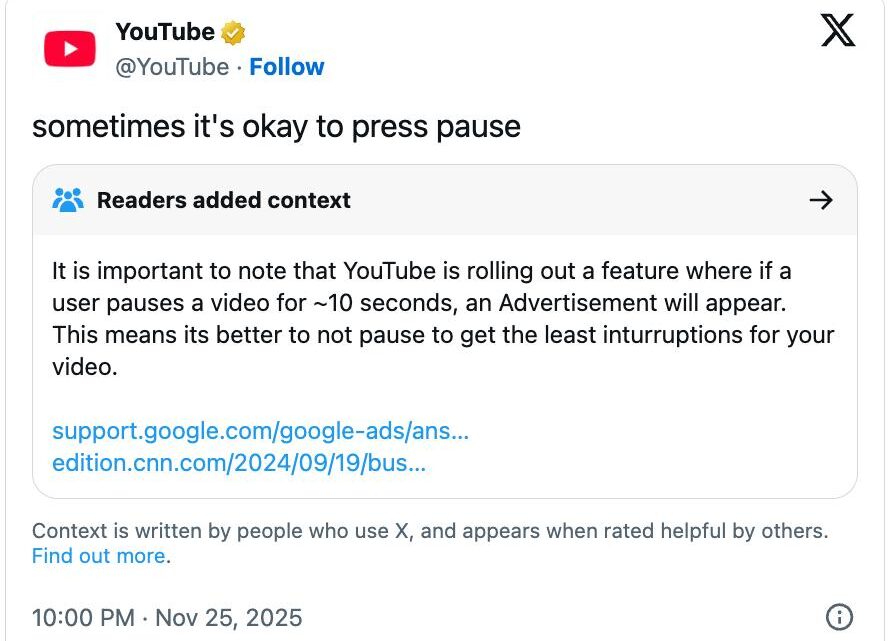The image size is (890, 641).
Task: Click the Readers added context heading text
Action: click(x=223, y=200)
